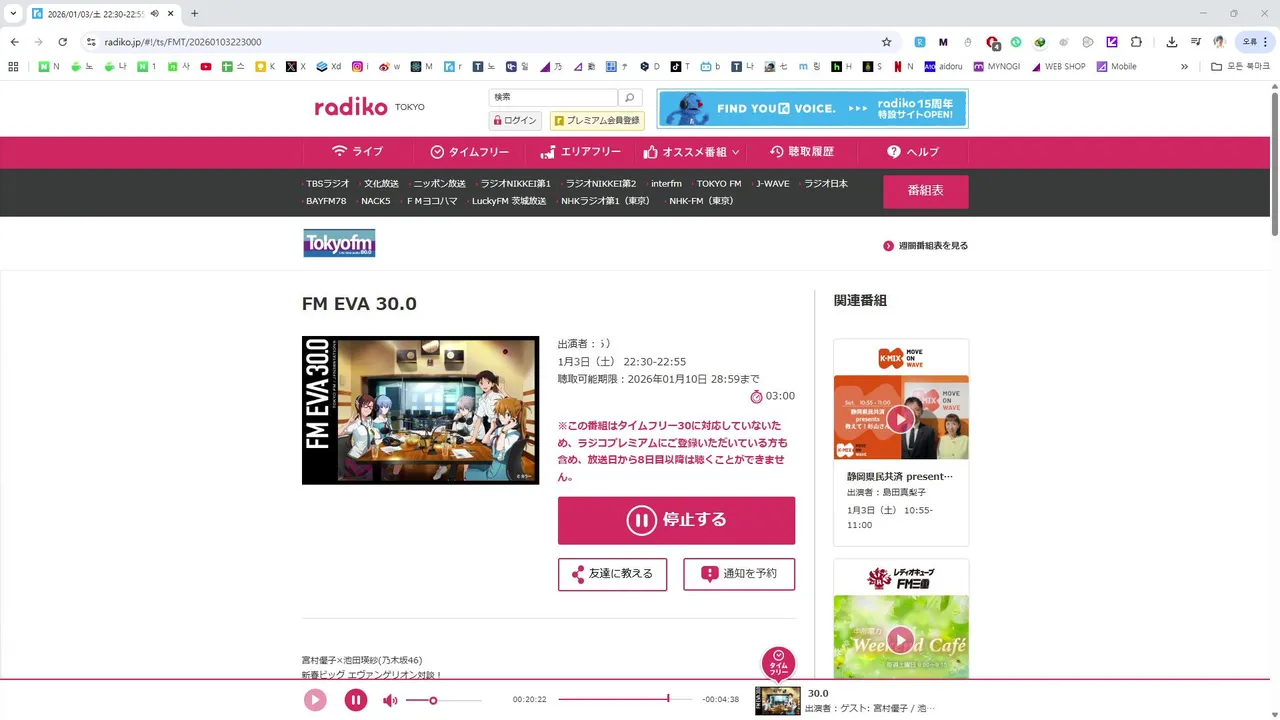Bookmark this page with star icon
This screenshot has width=1280, height=720.
[886, 42]
